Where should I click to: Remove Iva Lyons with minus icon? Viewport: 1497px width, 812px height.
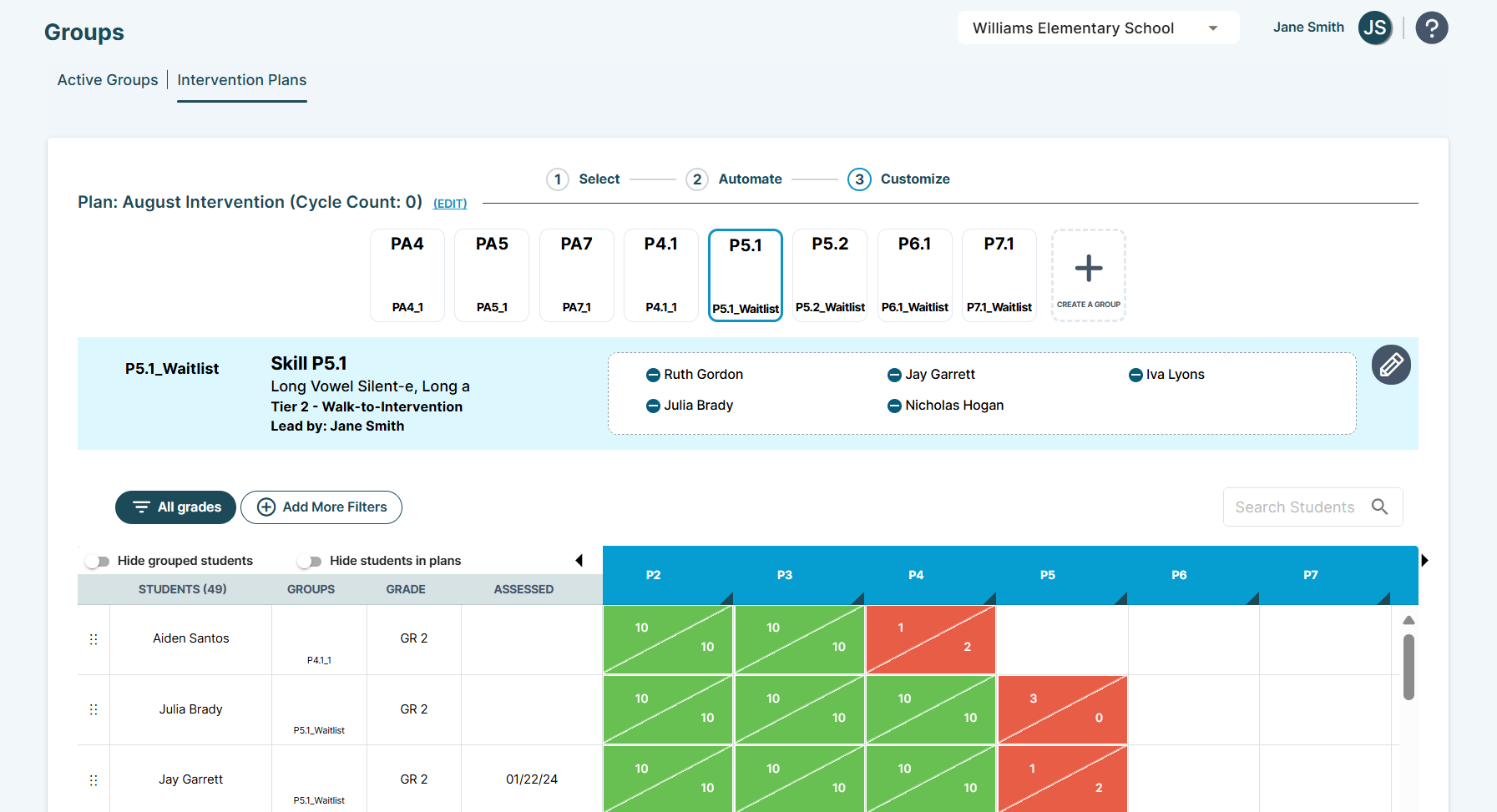pyautogui.click(x=1135, y=376)
